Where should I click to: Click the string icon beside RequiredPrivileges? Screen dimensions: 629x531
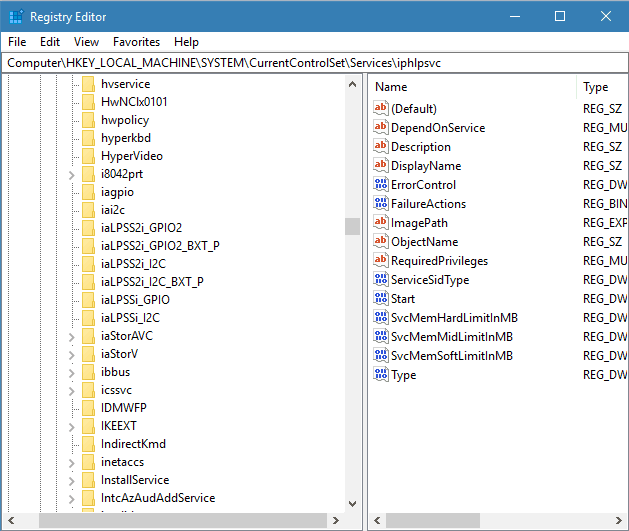tap(381, 260)
